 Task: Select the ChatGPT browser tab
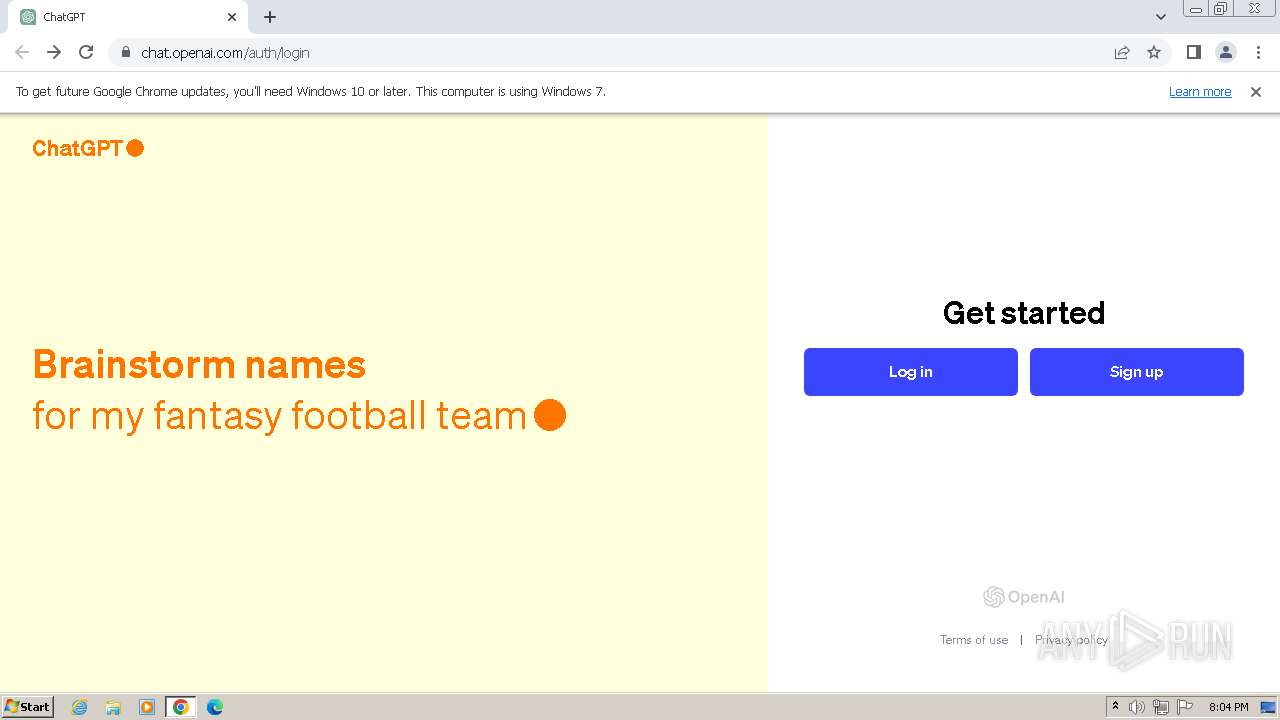pos(130,17)
